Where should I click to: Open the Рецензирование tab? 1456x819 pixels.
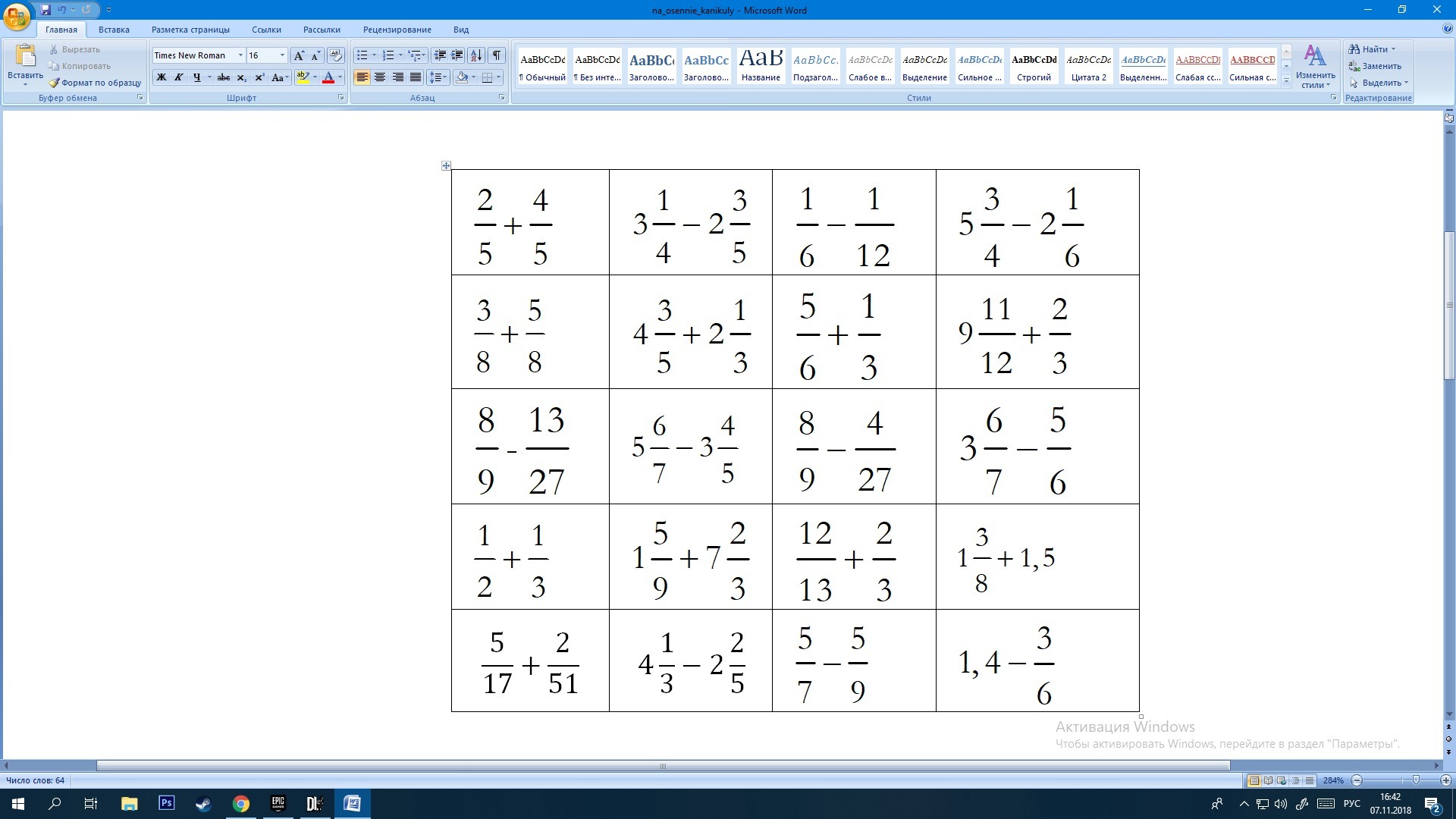point(397,30)
